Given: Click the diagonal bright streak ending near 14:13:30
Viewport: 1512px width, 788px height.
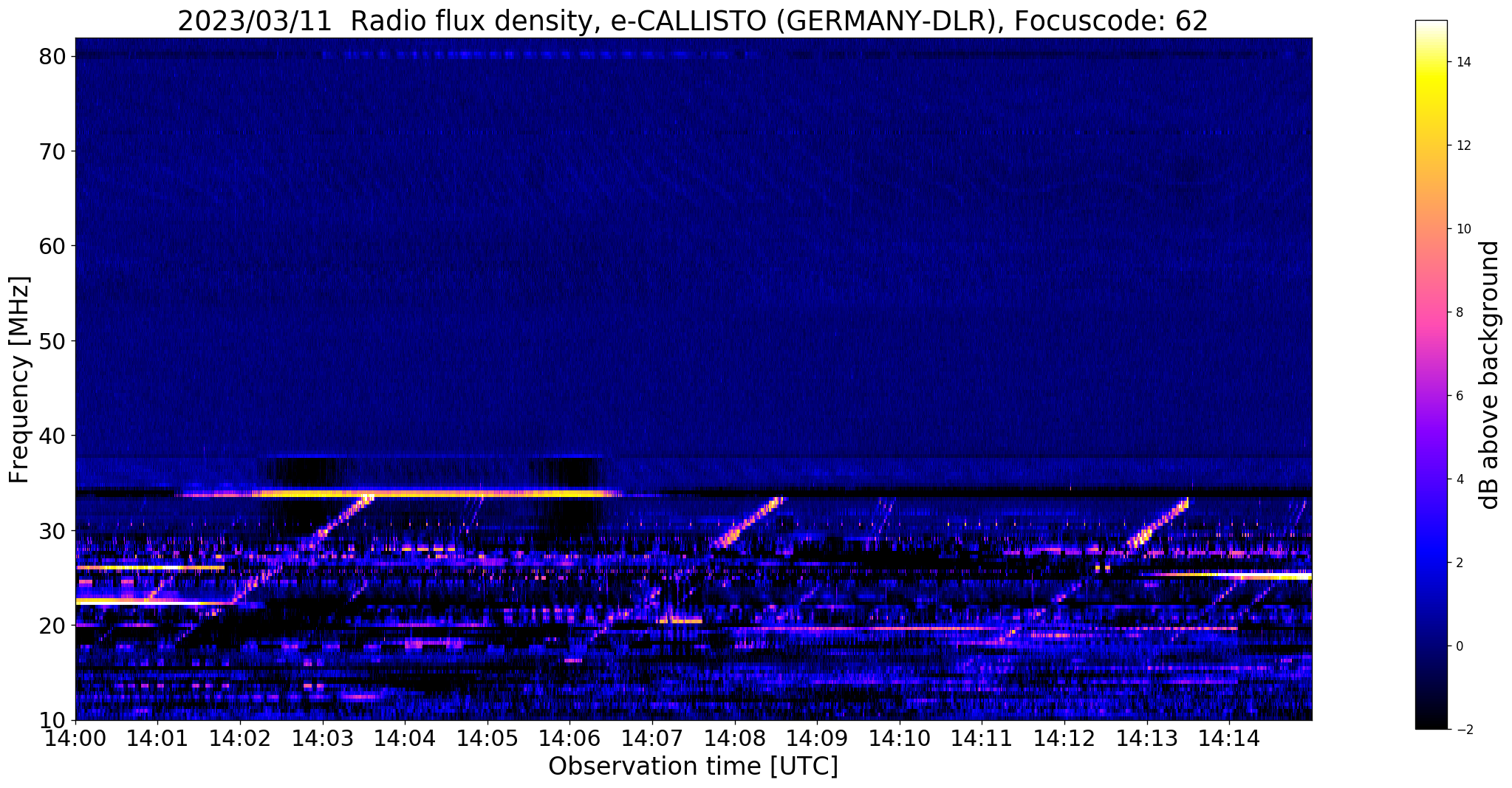Looking at the screenshot, I should click(x=1157, y=523).
